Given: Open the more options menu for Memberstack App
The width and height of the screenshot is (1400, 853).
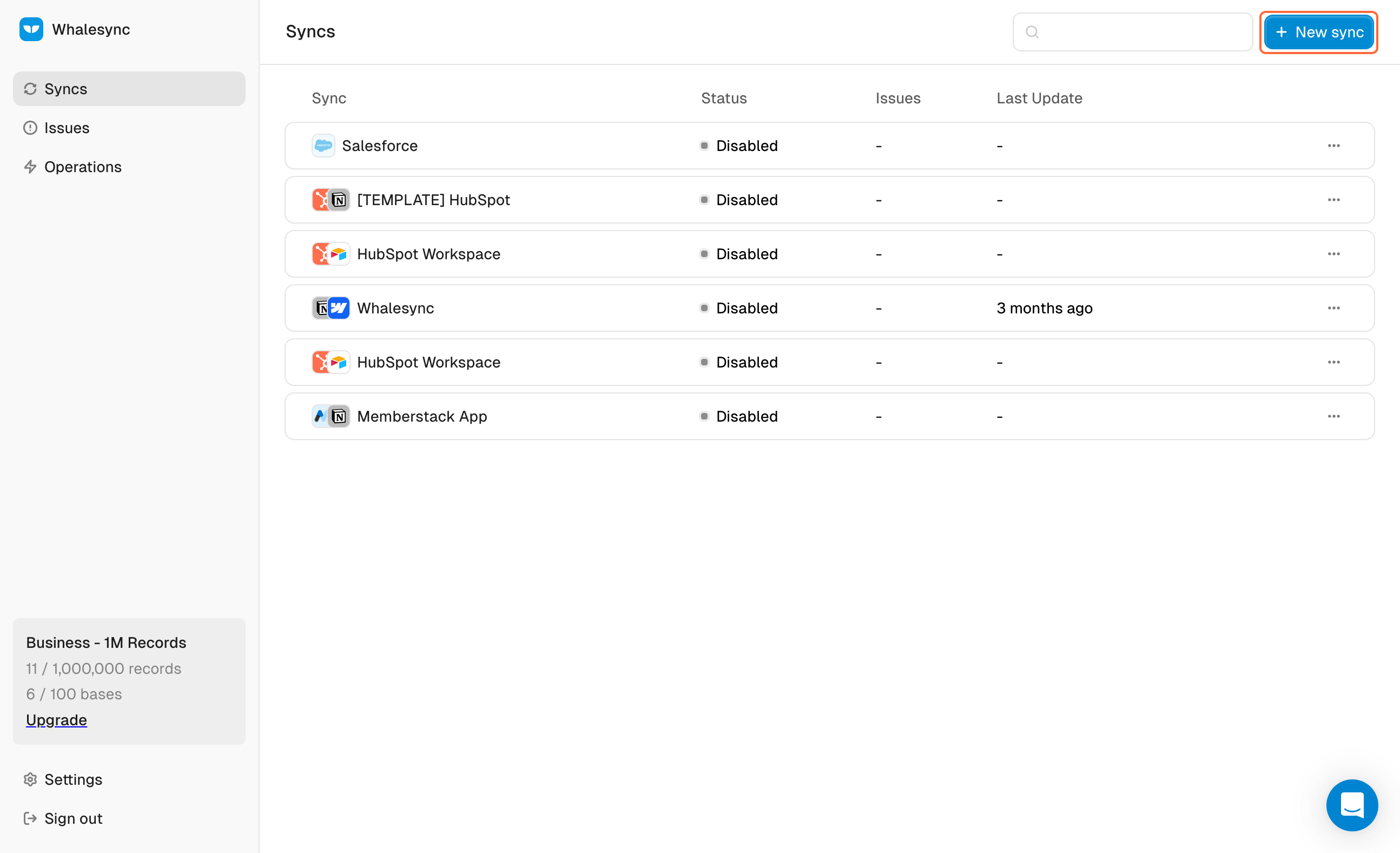Looking at the screenshot, I should coord(1334,416).
